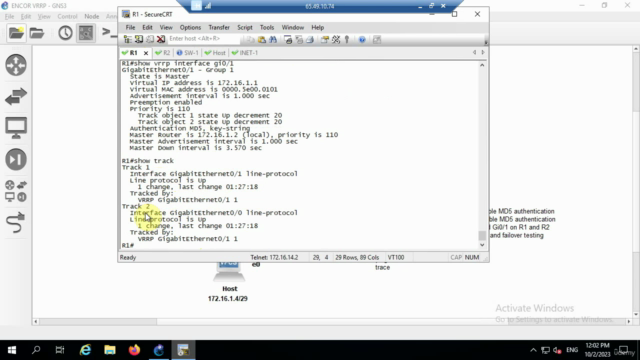
Task: Click tab scroll right arrow in SecureCRT
Action: click(x=483, y=52)
